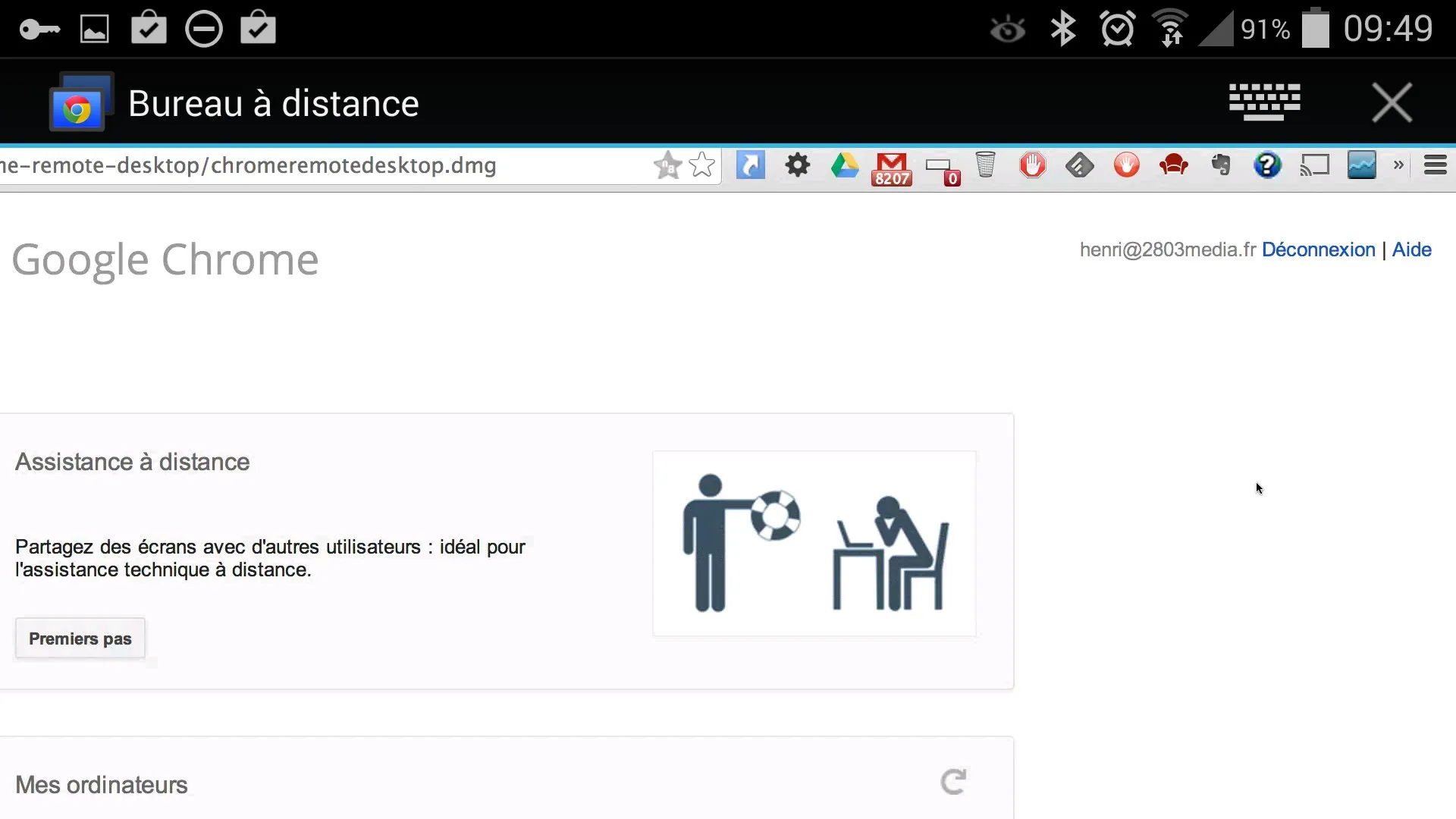Tap the Chrome Remote Desktop app icon
This screenshot has height=819, width=1456.
82,102
